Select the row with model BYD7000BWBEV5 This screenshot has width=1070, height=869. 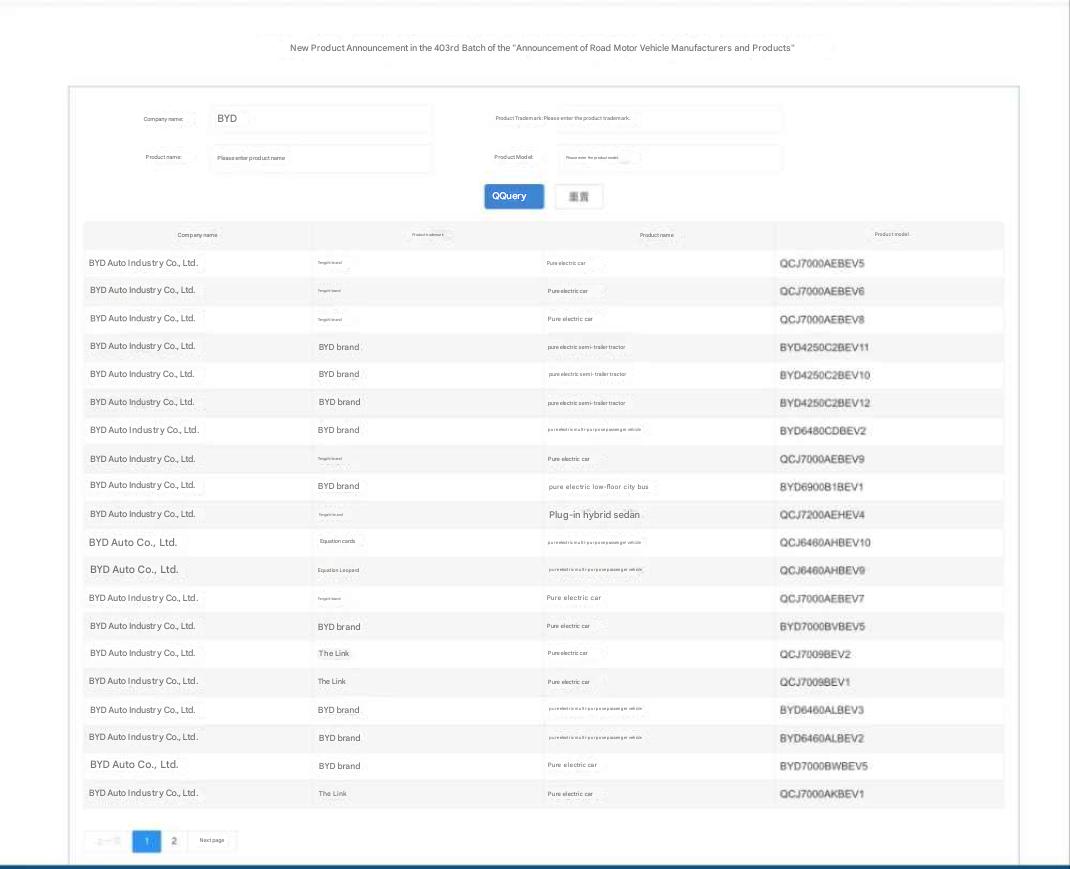pos(823,766)
